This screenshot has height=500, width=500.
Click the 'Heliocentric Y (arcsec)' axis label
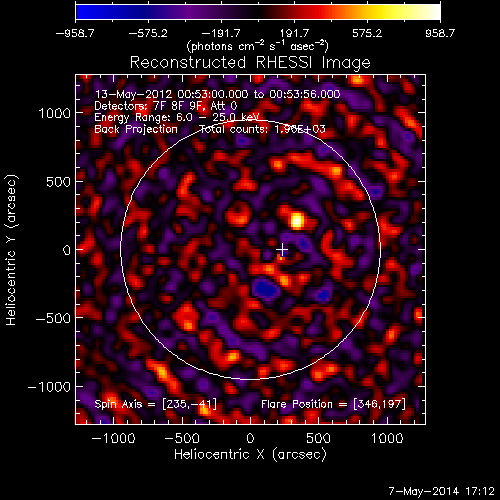11,250
